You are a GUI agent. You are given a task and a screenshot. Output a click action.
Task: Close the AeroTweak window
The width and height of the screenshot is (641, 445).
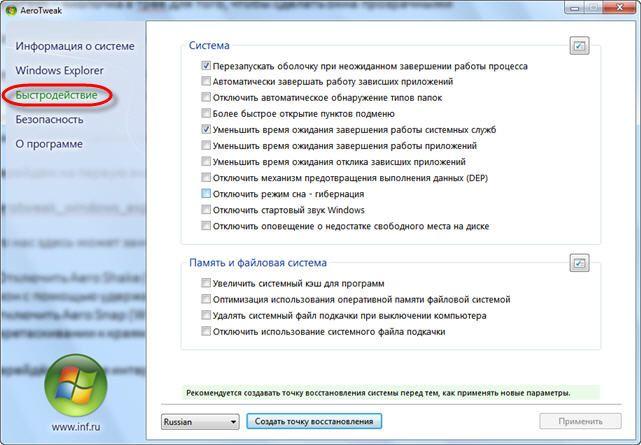(x=619, y=7)
